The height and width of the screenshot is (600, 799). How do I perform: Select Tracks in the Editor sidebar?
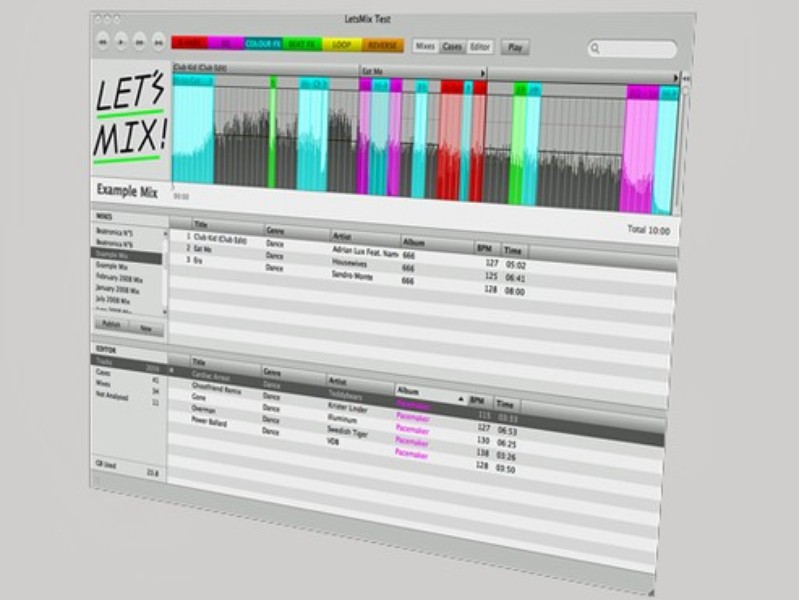126,363
